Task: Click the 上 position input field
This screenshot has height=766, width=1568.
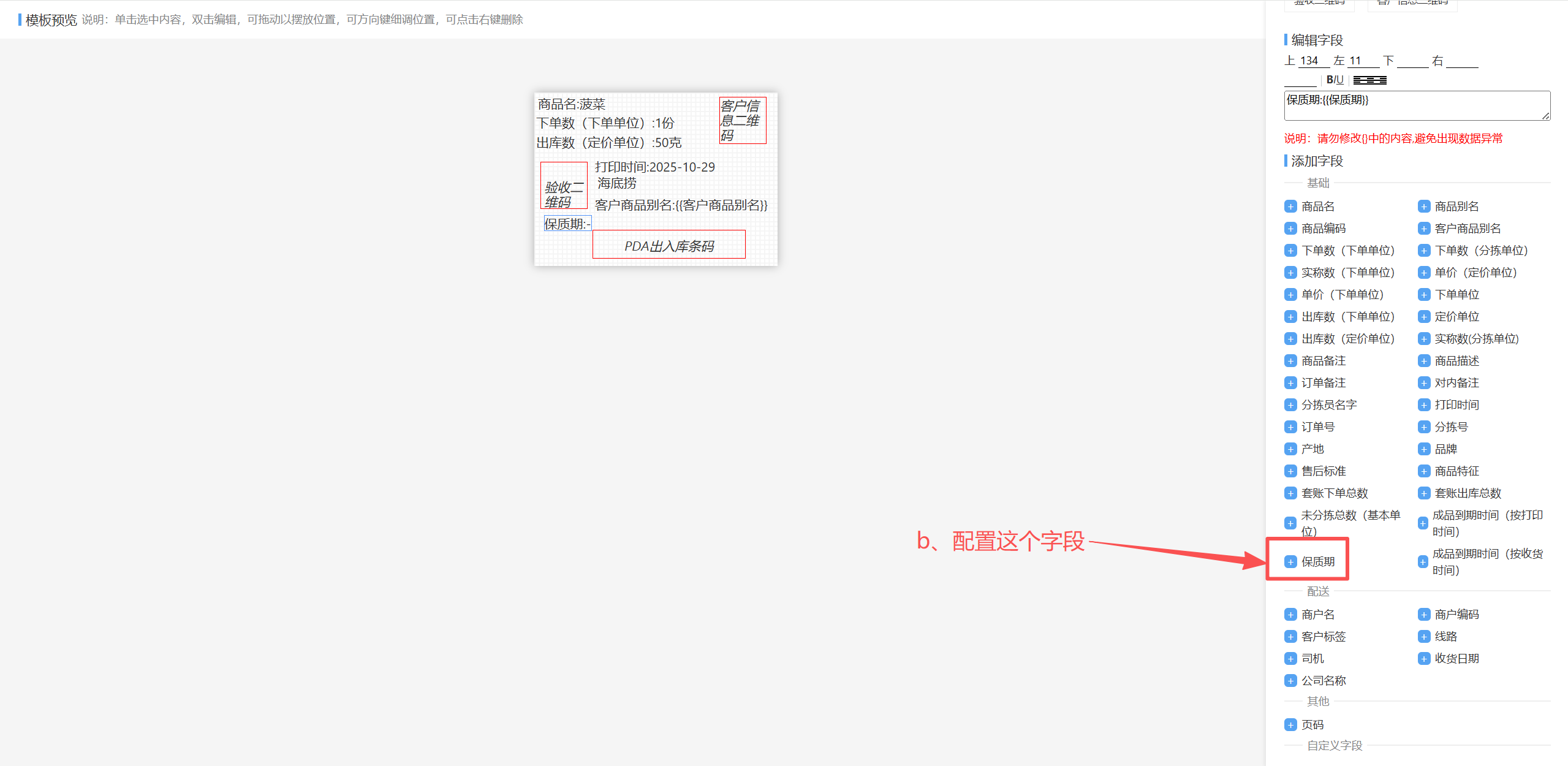Action: click(x=1313, y=61)
